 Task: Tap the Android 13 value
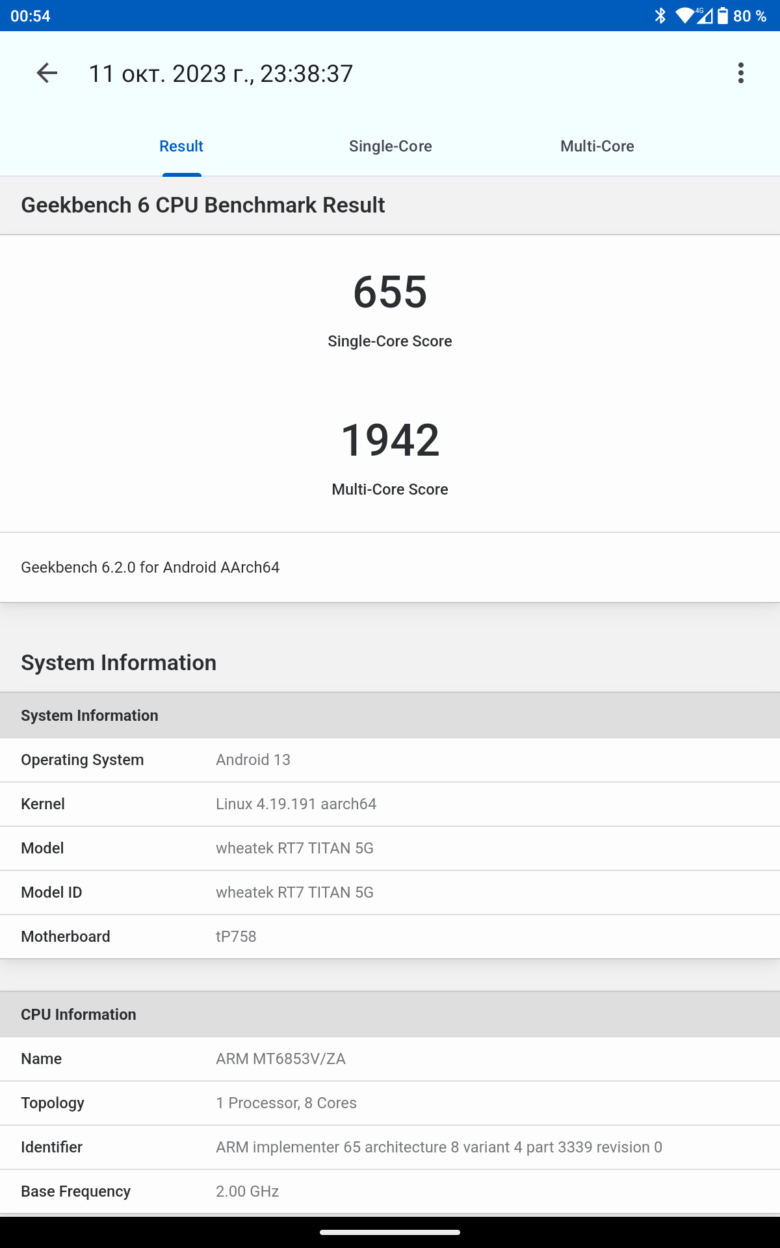pos(253,760)
